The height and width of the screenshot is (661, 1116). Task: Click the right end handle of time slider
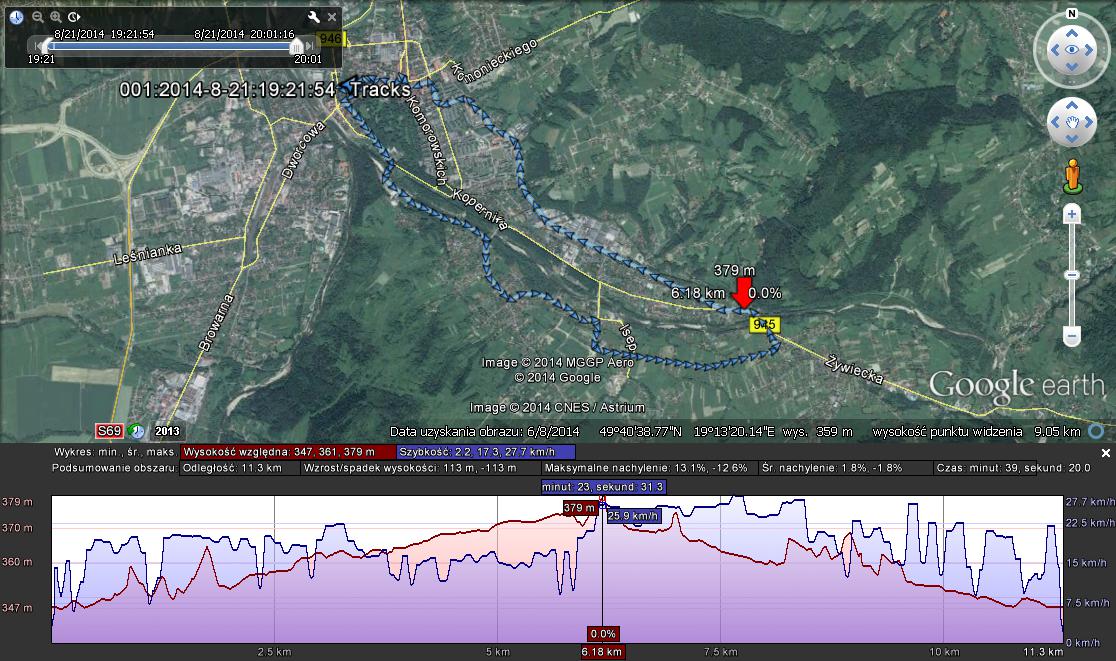296,46
